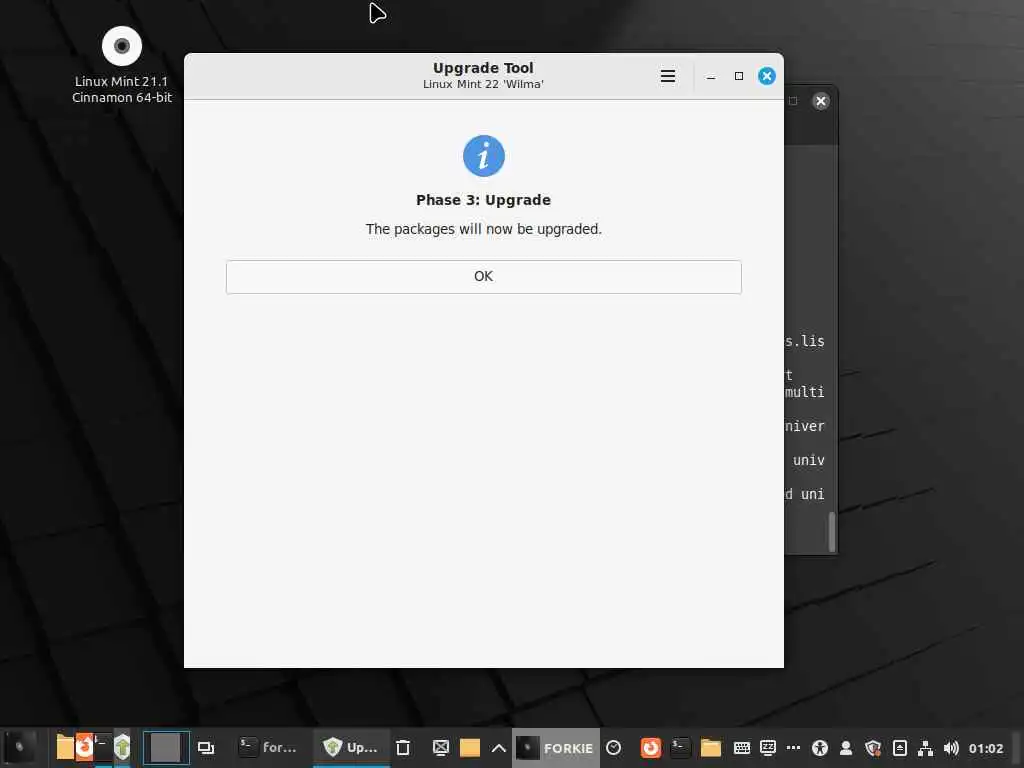The width and height of the screenshot is (1024, 768).
Task: Open the calendar from the 01:02 clock
Action: click(985, 748)
